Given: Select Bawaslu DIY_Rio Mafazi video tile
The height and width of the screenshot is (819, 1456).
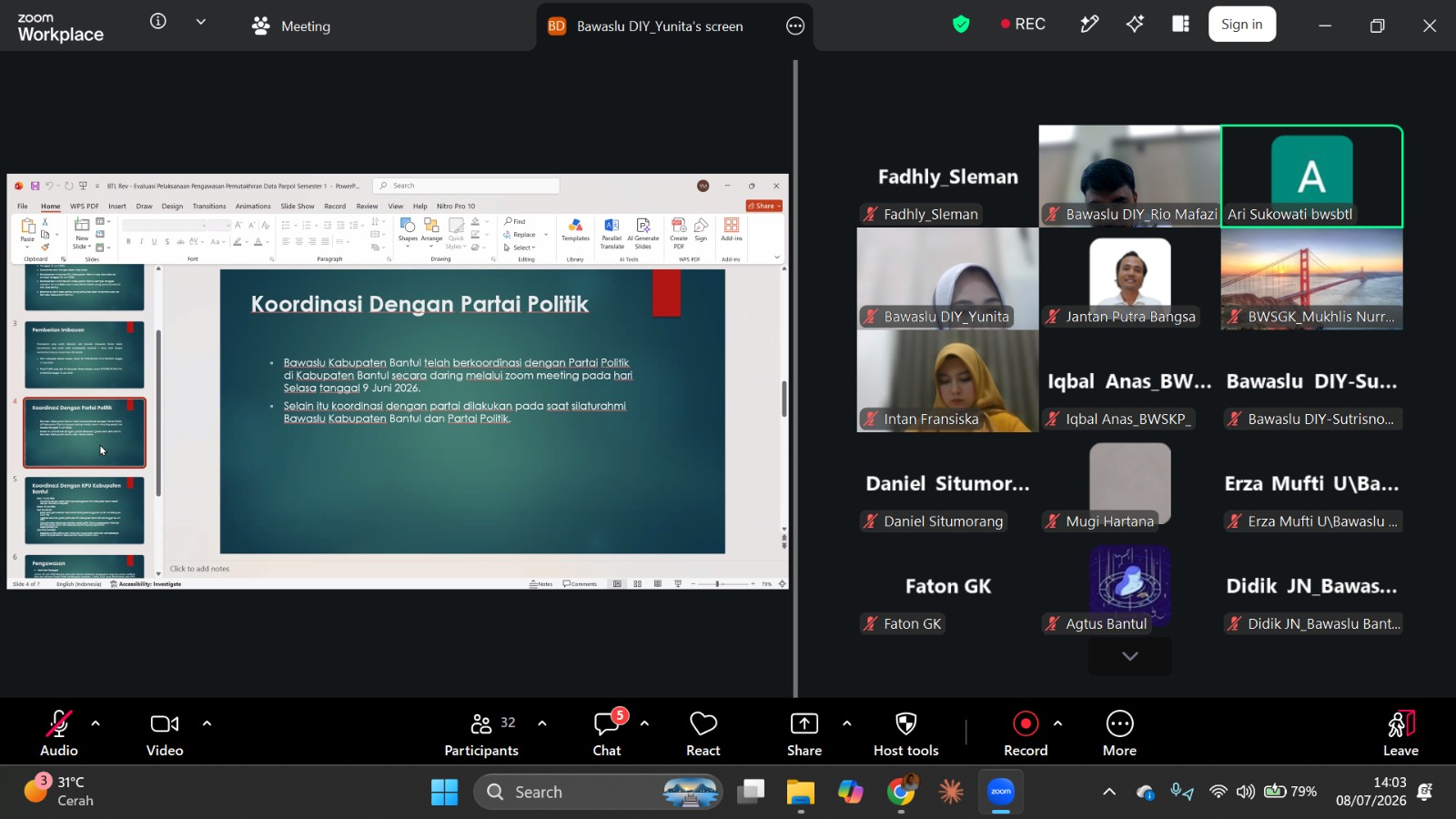Looking at the screenshot, I should tap(1130, 177).
